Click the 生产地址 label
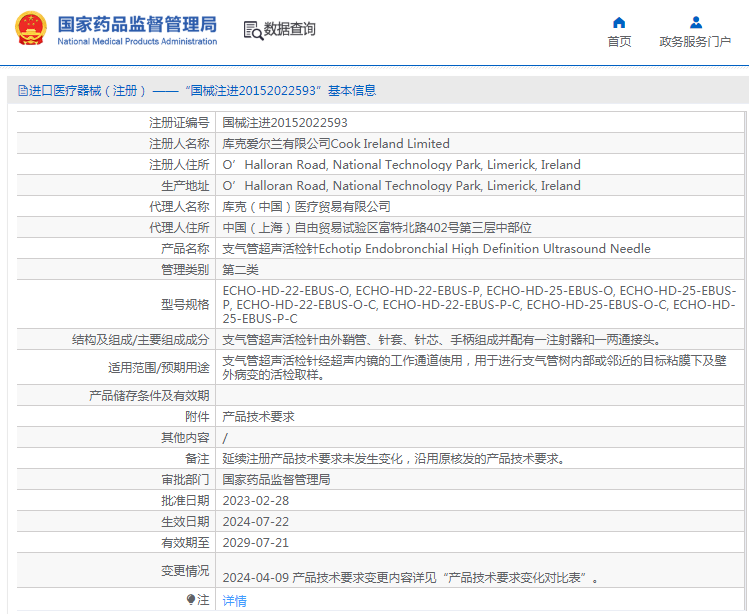The width and height of the screenshot is (749, 614). [185, 186]
